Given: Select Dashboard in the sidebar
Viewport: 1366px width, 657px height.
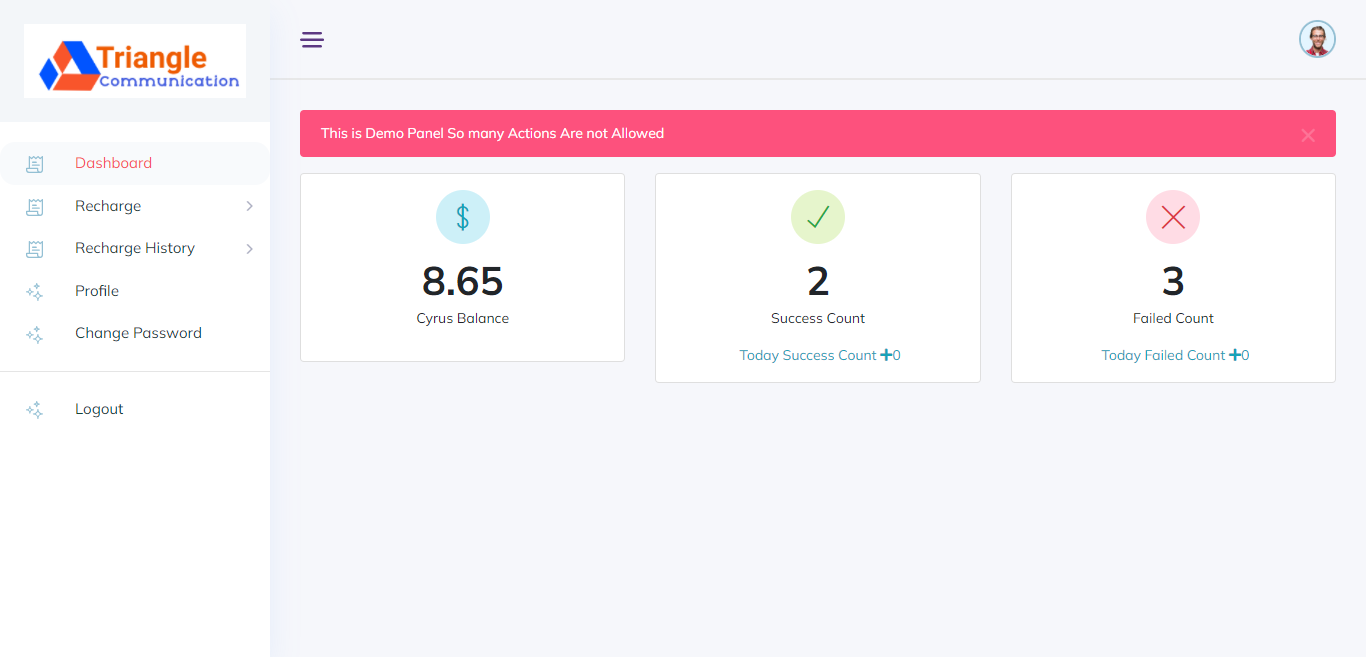Looking at the screenshot, I should 113,163.
